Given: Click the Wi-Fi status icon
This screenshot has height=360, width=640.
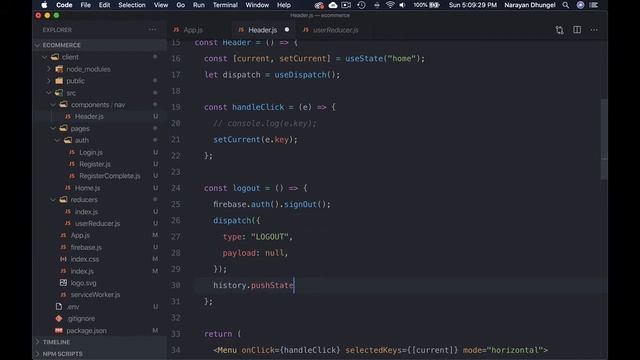Looking at the screenshot, I should (x=390, y=5).
